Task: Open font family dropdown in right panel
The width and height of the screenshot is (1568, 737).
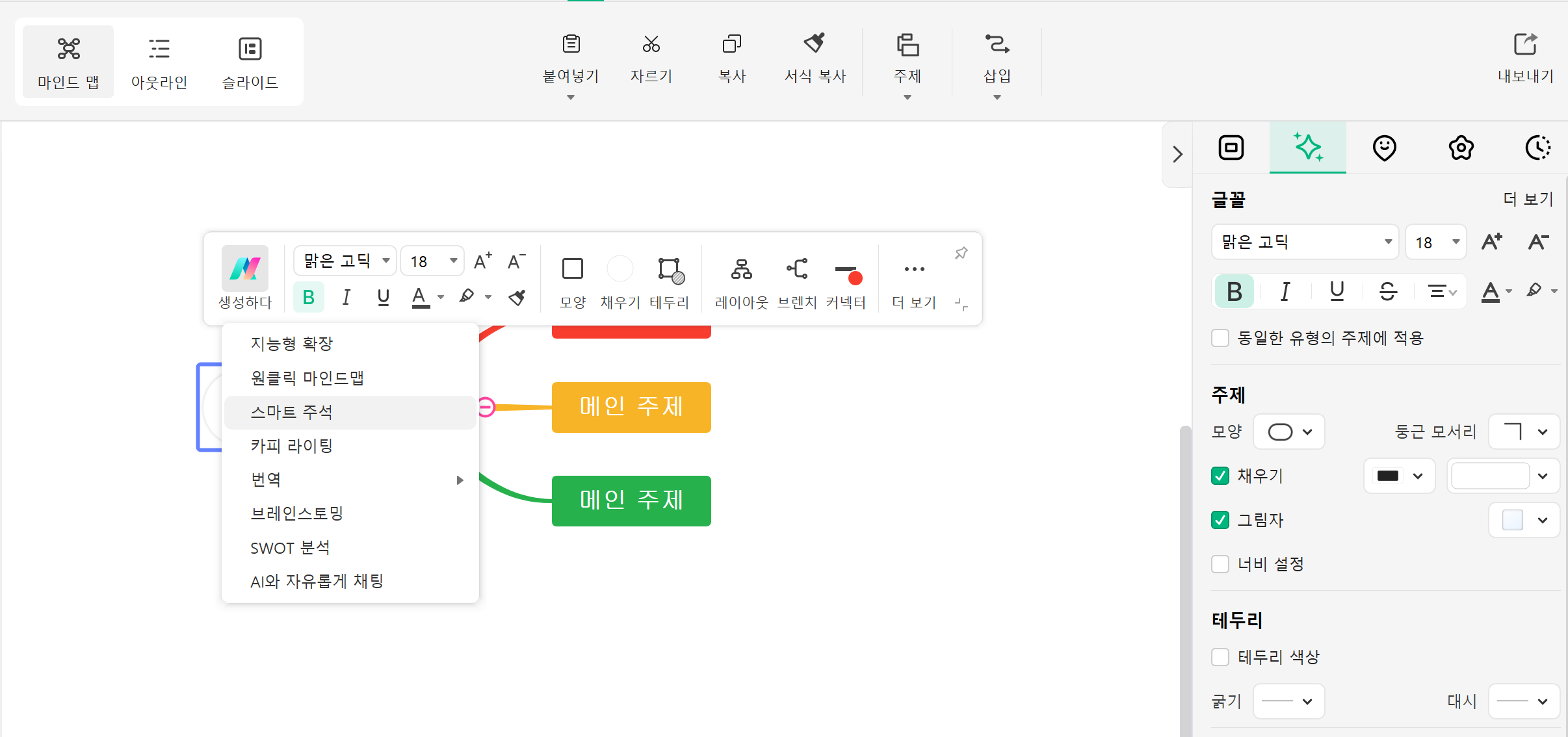Action: [1305, 242]
